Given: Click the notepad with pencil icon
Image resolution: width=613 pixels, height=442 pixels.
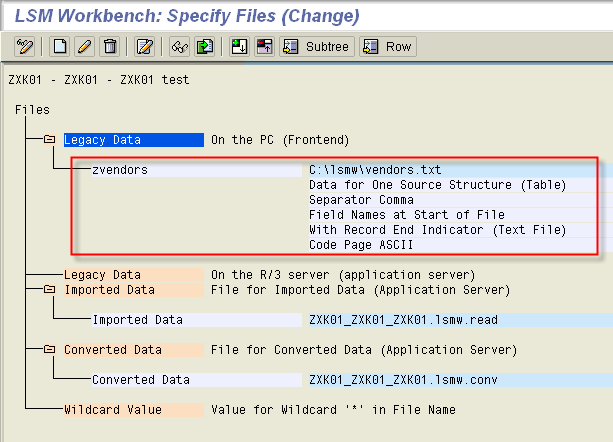Looking at the screenshot, I should [145, 46].
